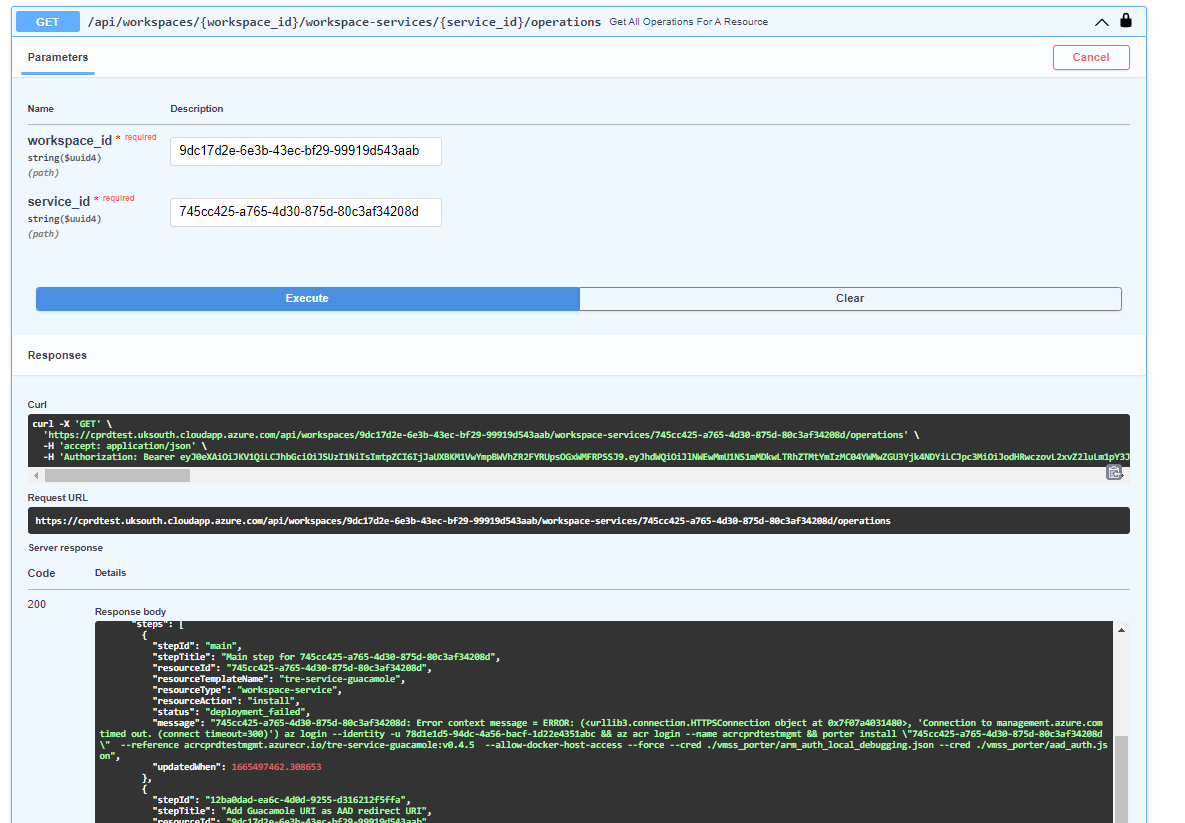This screenshot has height=823, width=1185.
Task: Execute the operations request
Action: pyautogui.click(x=307, y=298)
